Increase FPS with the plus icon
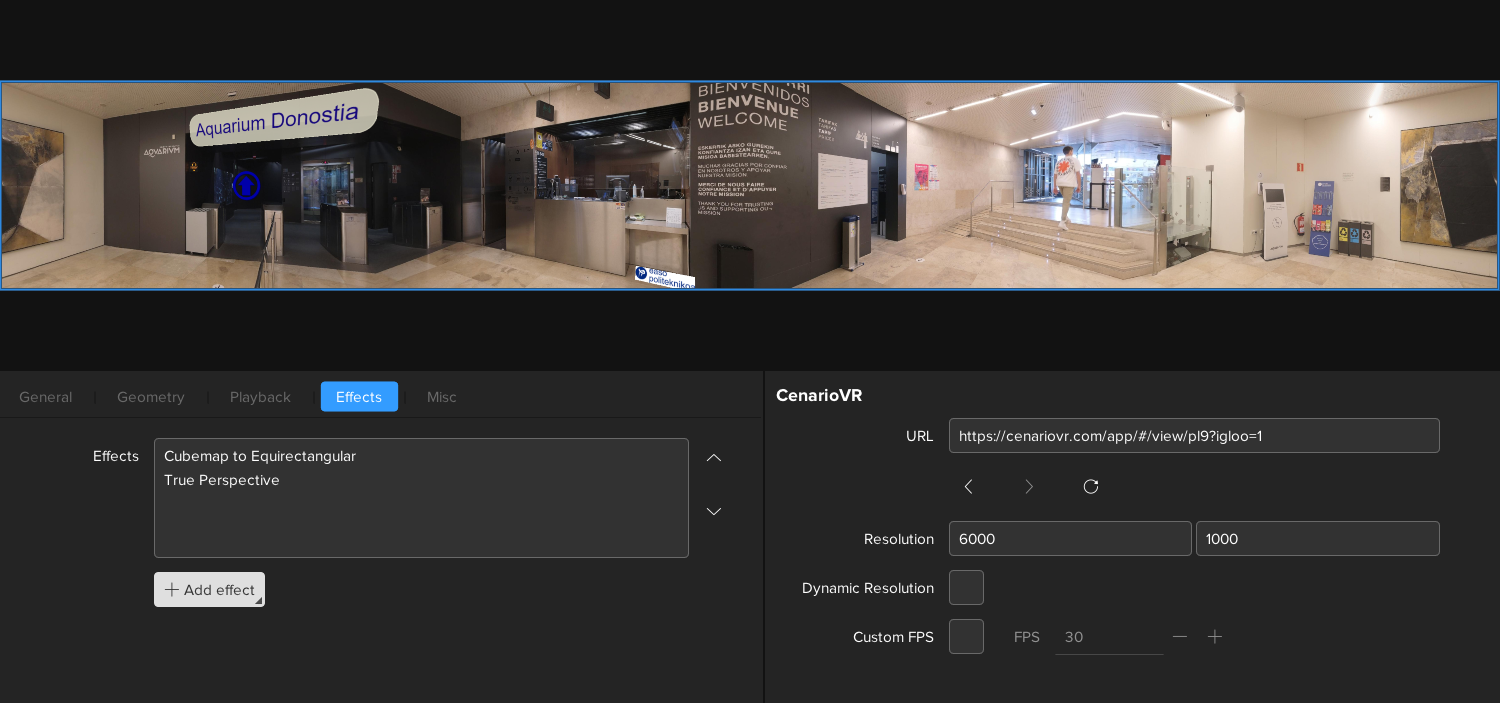The height and width of the screenshot is (703, 1500). click(1215, 637)
